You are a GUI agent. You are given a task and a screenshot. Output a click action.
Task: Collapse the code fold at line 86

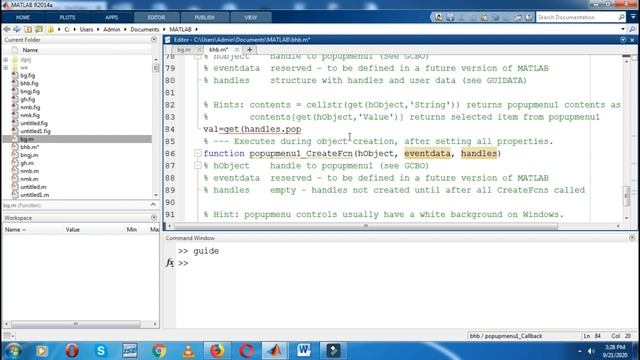tap(198, 153)
